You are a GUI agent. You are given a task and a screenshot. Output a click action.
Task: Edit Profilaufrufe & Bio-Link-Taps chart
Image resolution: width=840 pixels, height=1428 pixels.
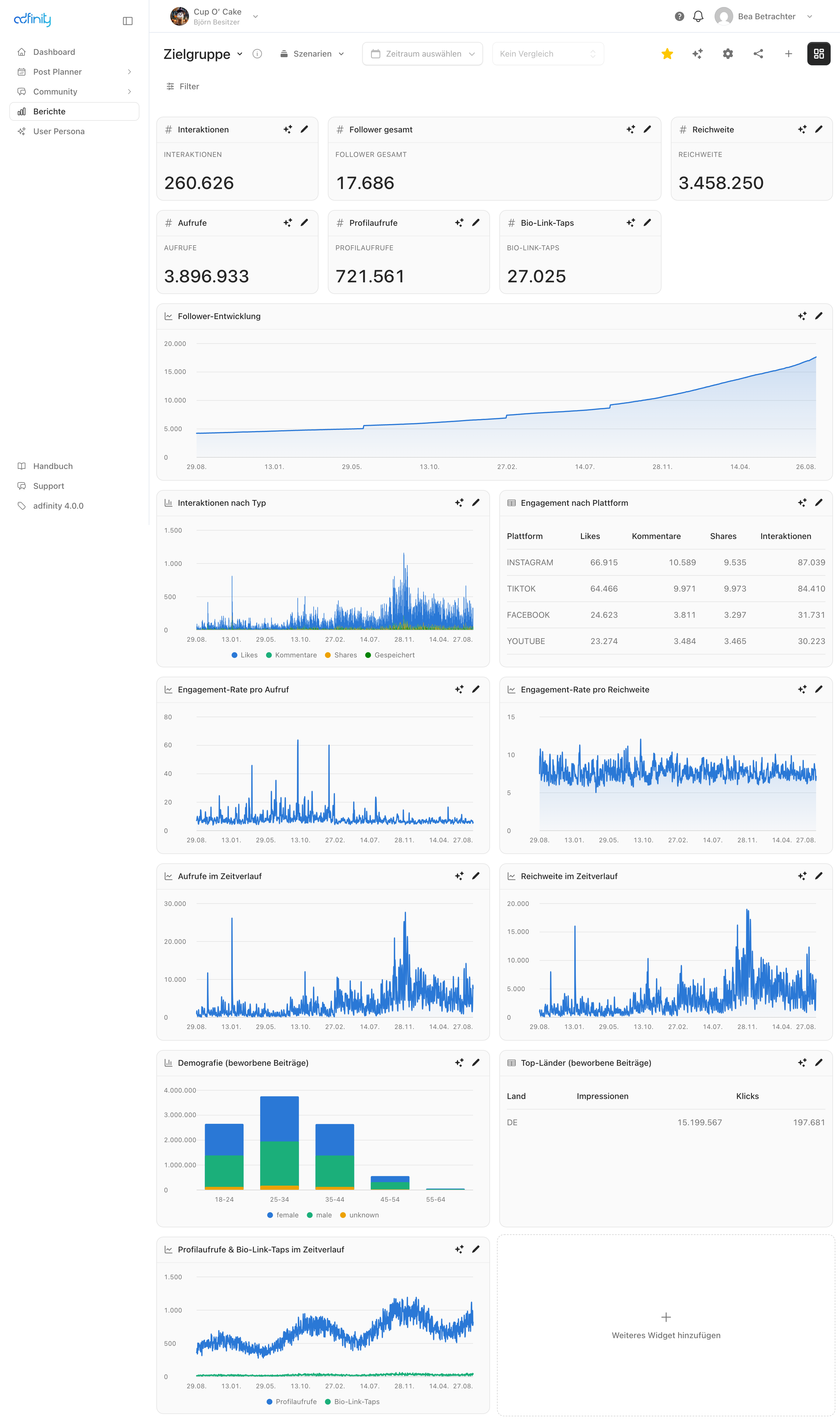[475, 1249]
